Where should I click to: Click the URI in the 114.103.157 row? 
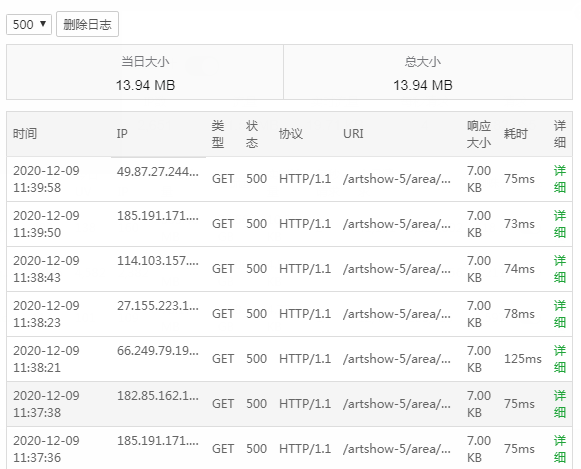point(397,269)
